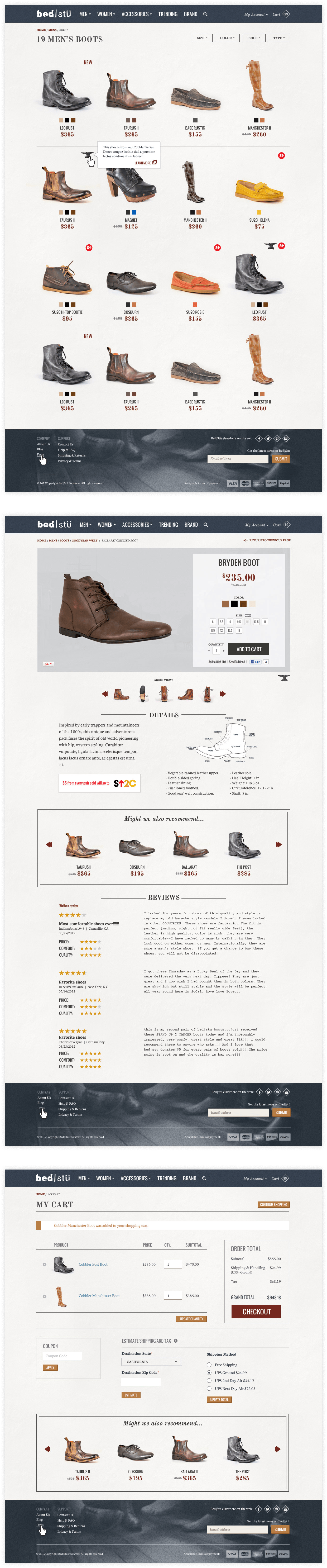Increase Bryden Boot quantity with plus icon

pos(223,651)
